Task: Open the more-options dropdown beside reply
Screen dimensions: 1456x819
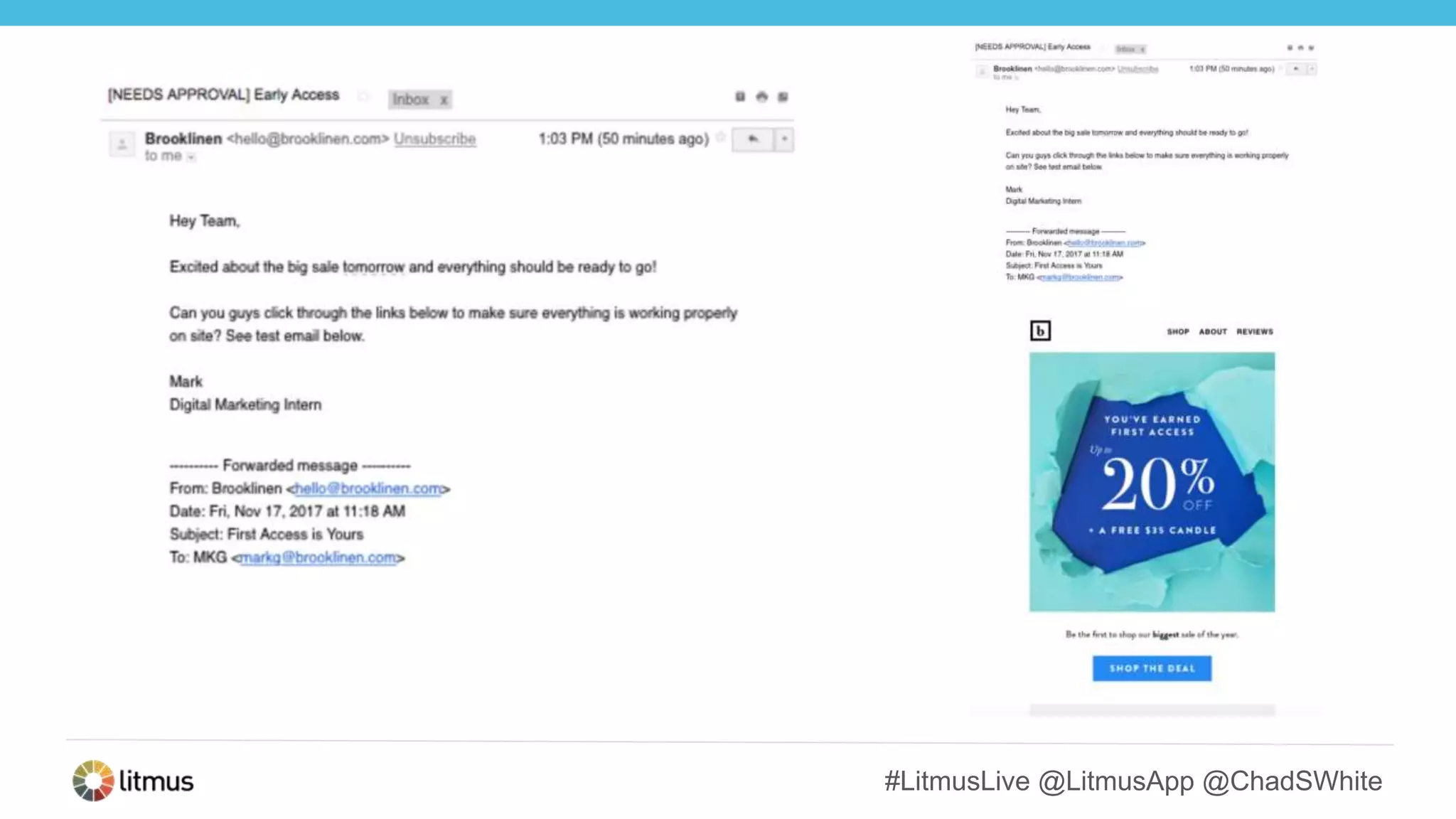Action: click(785, 139)
